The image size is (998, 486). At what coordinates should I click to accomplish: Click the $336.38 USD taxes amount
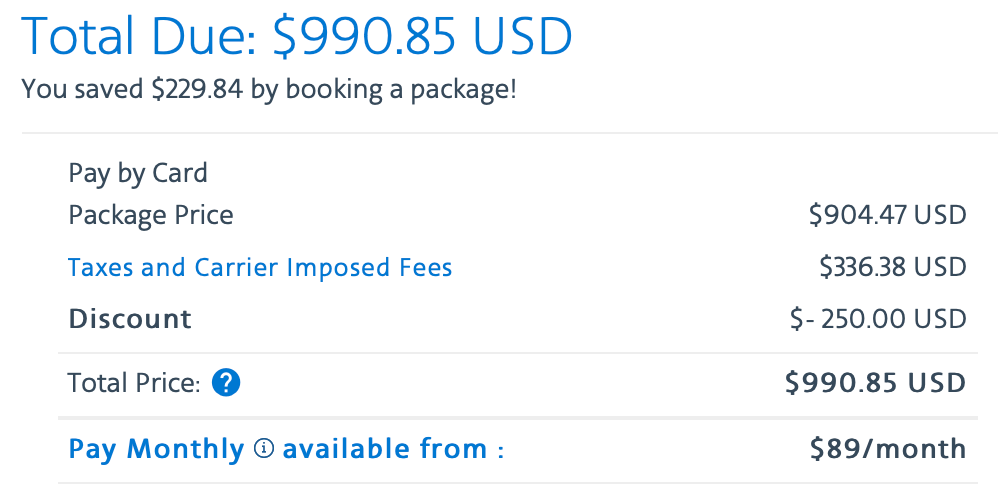tap(892, 268)
